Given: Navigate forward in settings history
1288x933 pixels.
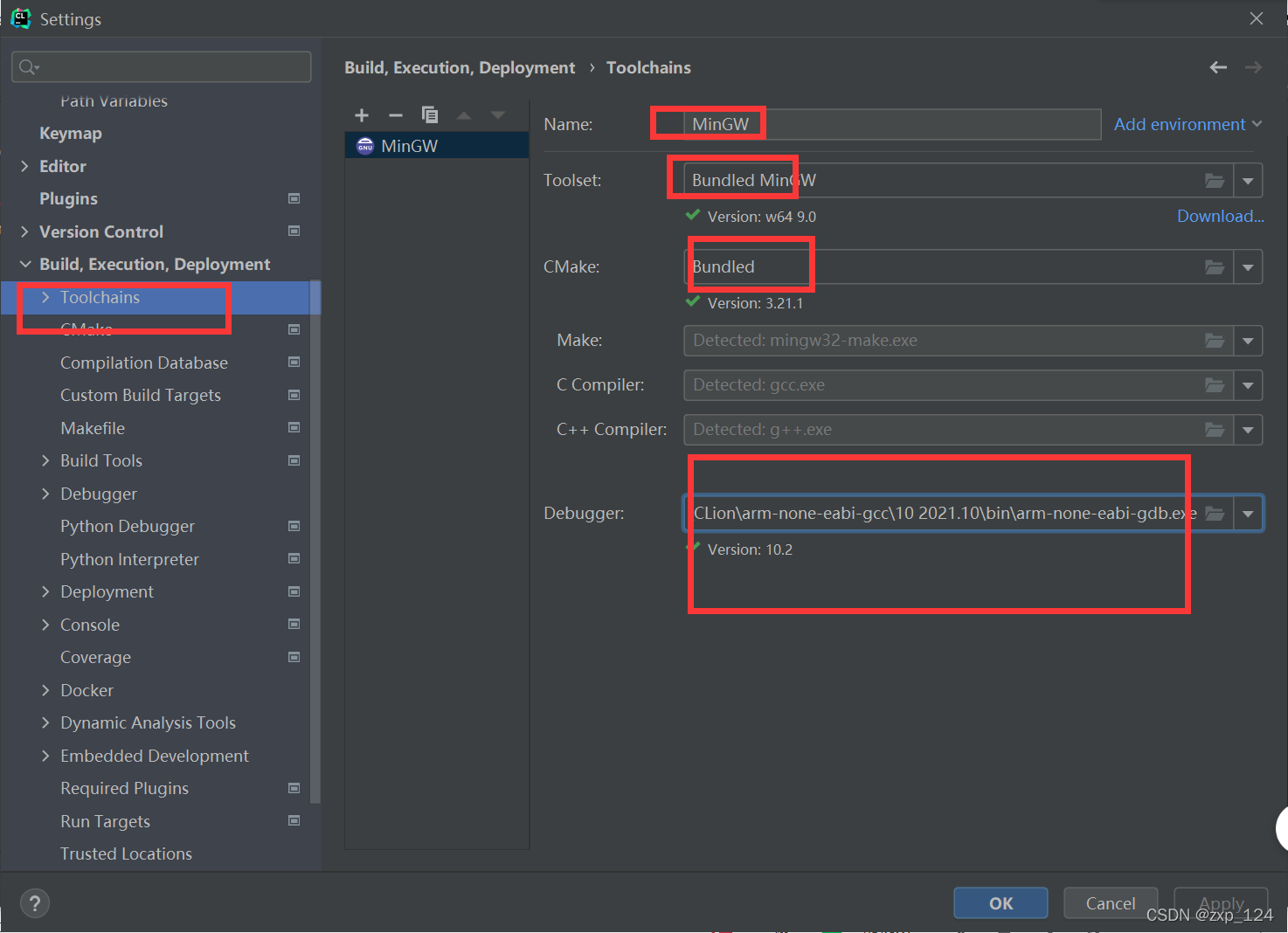Looking at the screenshot, I should [x=1254, y=67].
